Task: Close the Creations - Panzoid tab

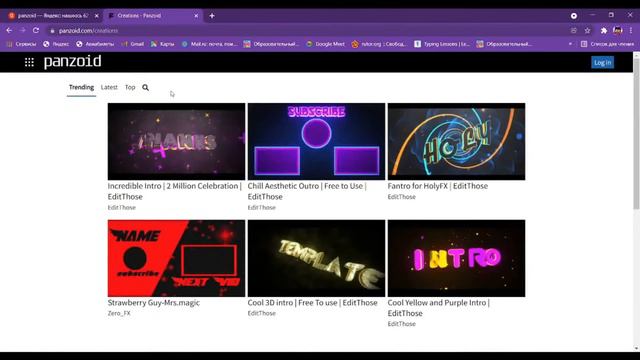Action: click(x=196, y=16)
